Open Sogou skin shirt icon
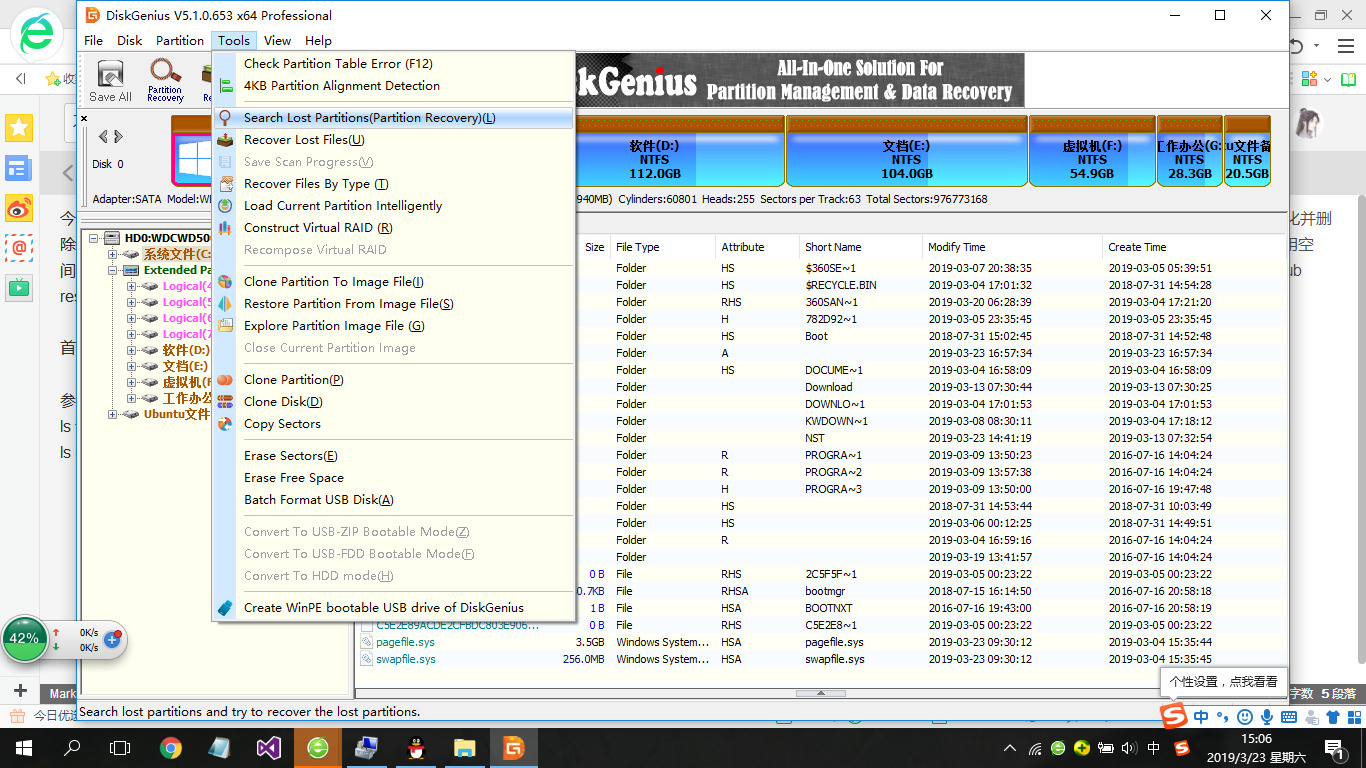The height and width of the screenshot is (768, 1366). 1333,717
